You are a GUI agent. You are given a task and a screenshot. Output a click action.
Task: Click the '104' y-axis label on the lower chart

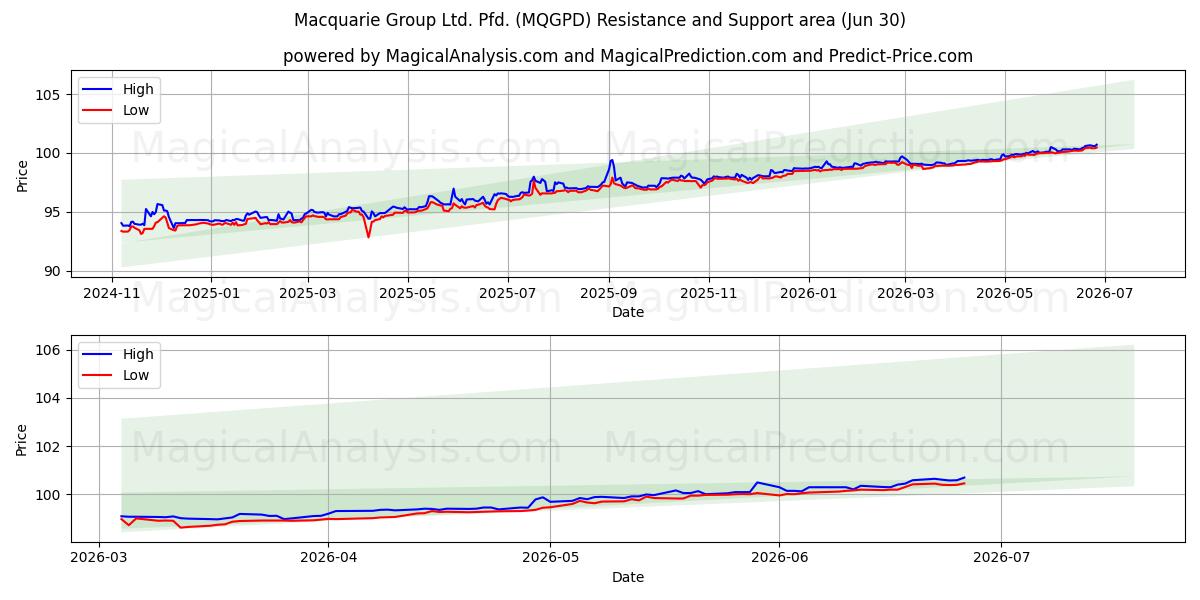48,398
